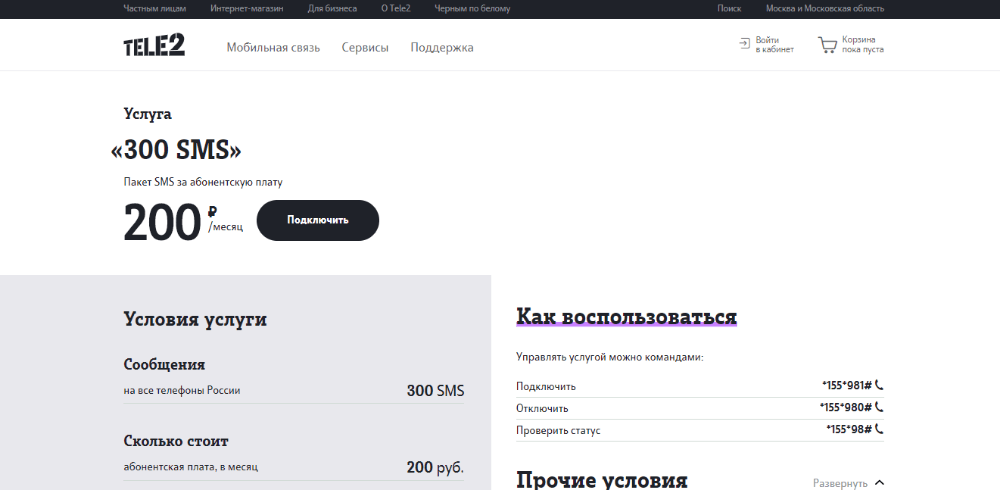
Task: Click phone icon next to *155*98#
Action: 879,429
